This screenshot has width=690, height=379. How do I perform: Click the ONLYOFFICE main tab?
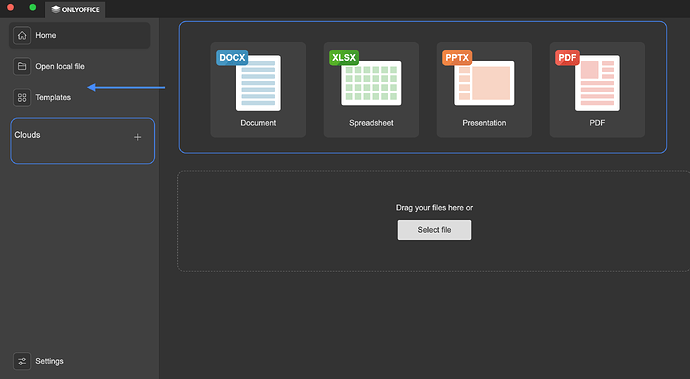[75, 9]
